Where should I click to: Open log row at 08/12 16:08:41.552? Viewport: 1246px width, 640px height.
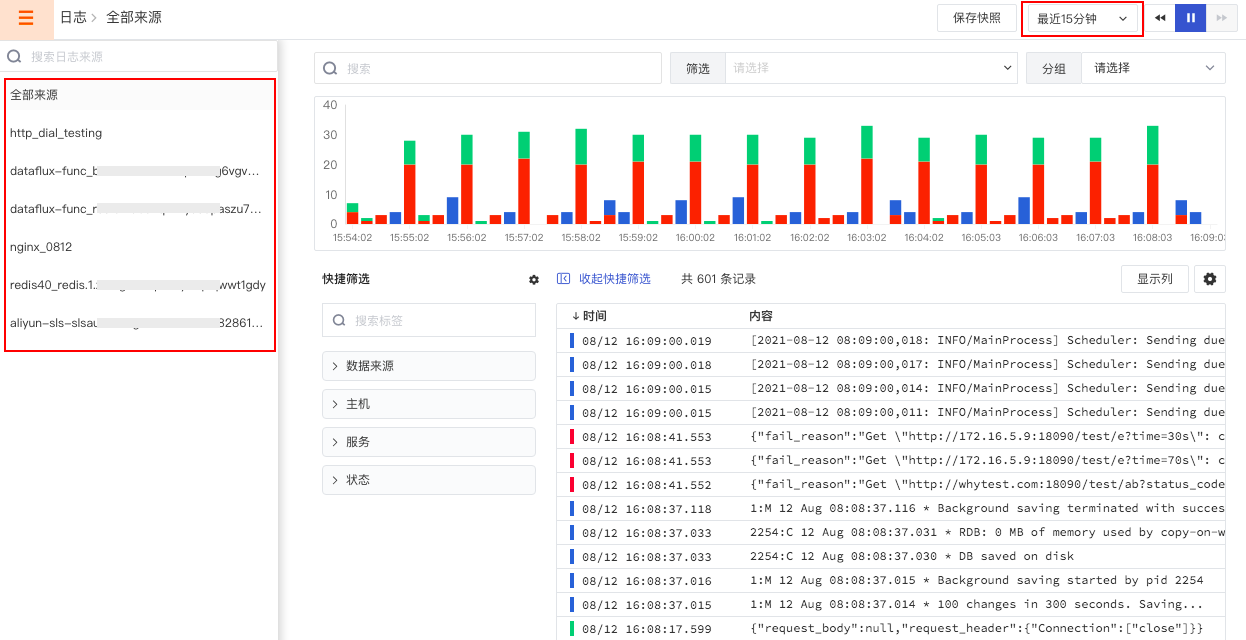tap(891, 485)
